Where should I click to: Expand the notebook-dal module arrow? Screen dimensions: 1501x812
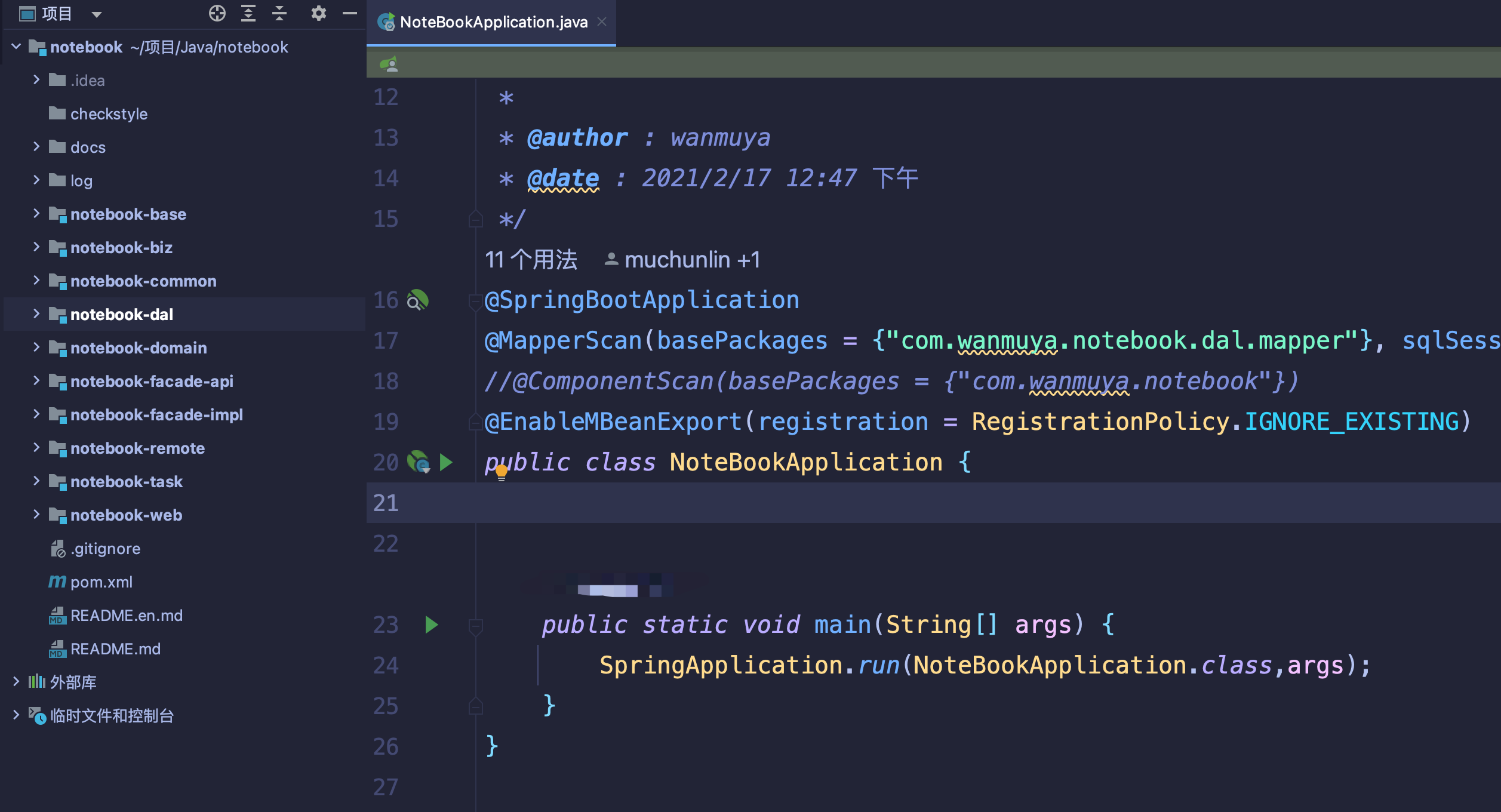[36, 313]
